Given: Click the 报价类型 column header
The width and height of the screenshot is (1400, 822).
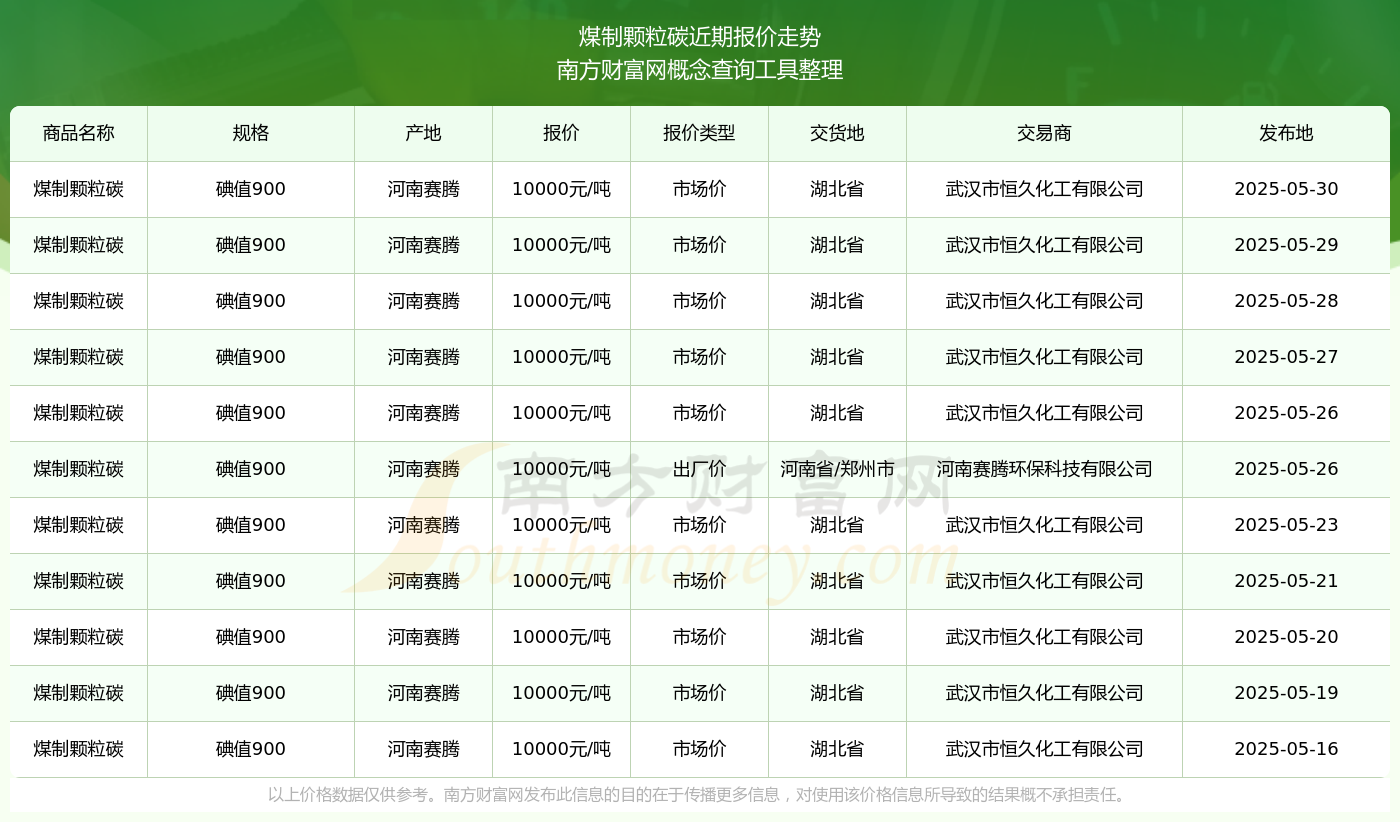Looking at the screenshot, I should click(x=699, y=133).
